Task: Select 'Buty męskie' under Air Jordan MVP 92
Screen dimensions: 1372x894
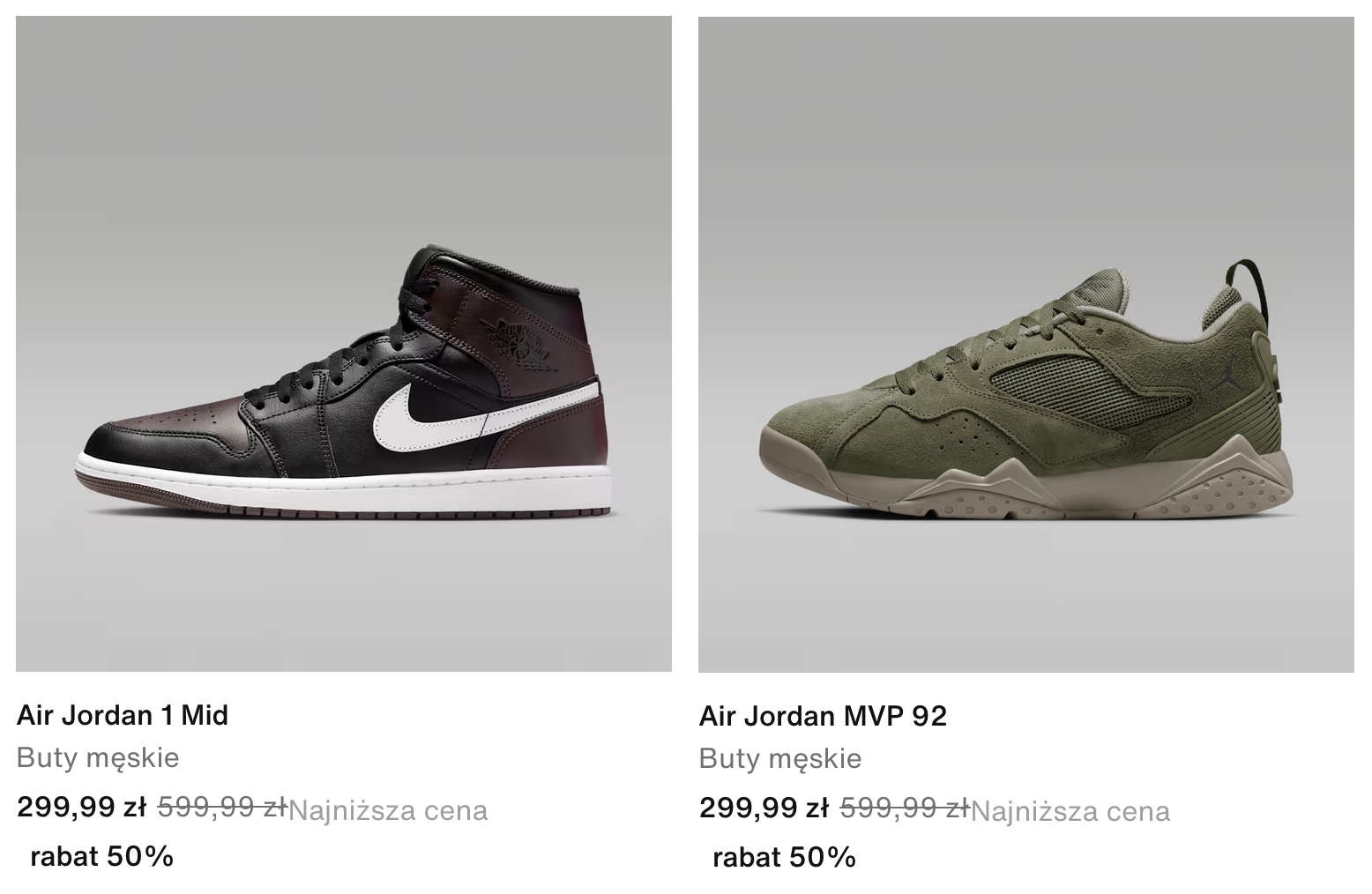Action: click(x=780, y=759)
